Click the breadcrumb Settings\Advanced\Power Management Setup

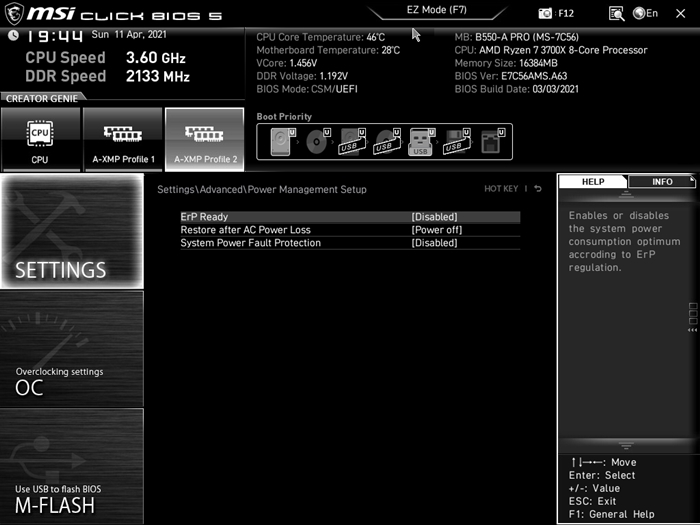click(262, 189)
